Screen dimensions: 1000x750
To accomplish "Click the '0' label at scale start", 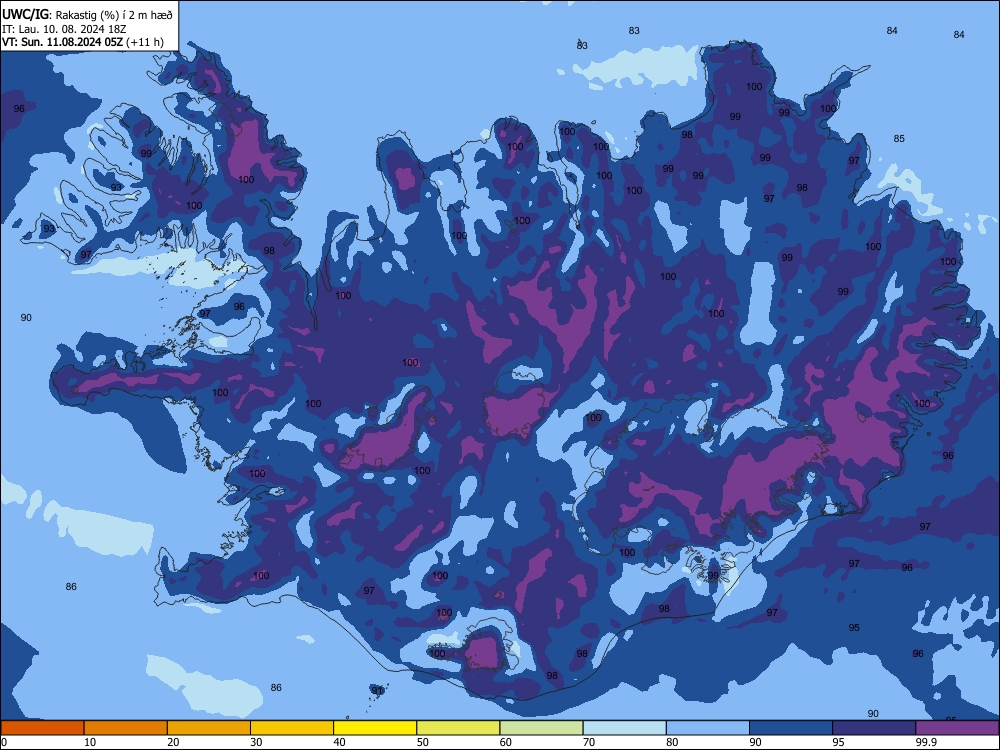I will pyautogui.click(x=4, y=742).
